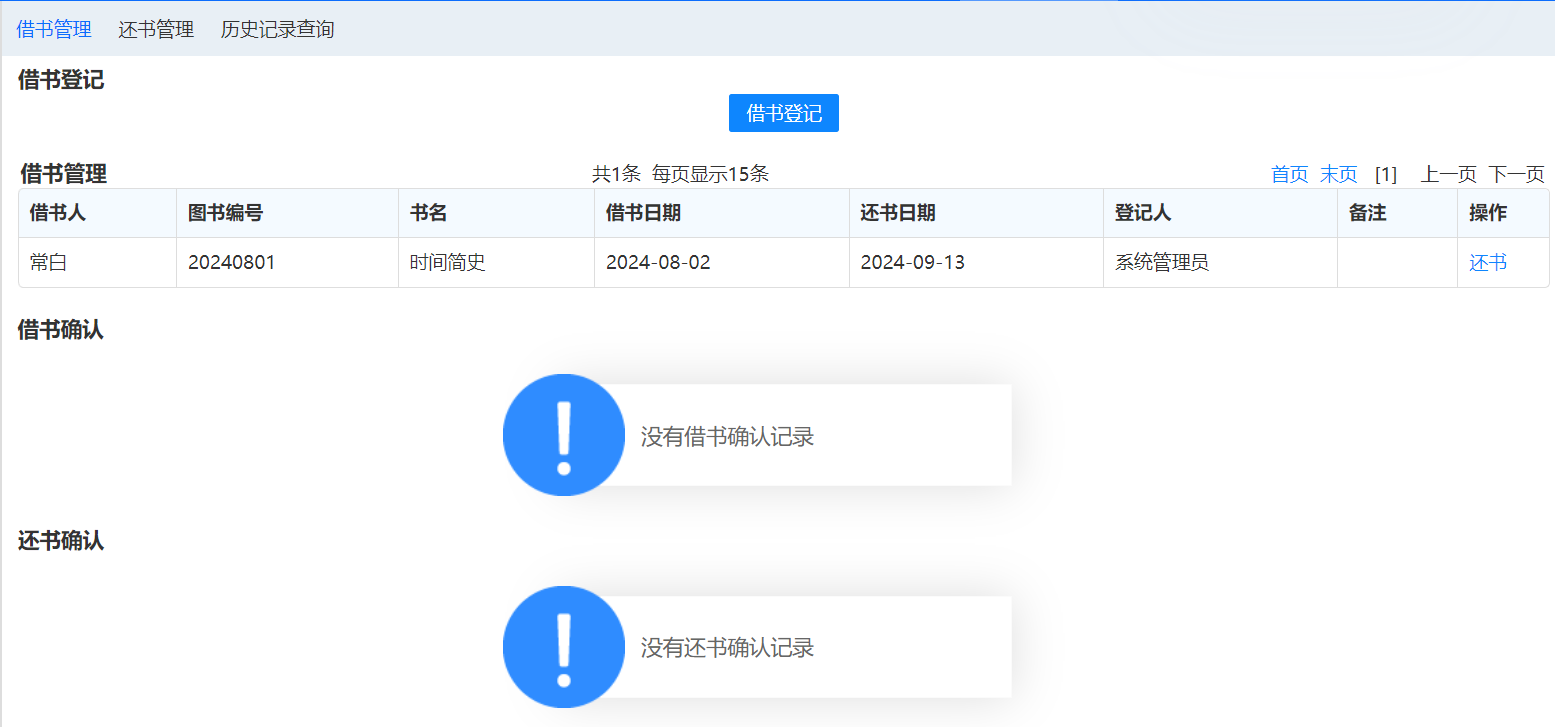
Task: Jump to 末页 in the pagination
Action: 1338,174
